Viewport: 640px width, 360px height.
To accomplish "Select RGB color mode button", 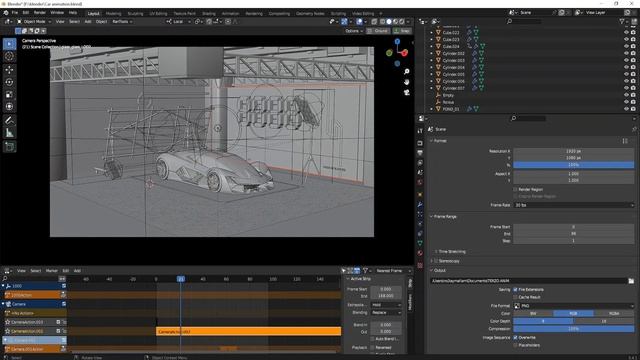I will point(573,313).
